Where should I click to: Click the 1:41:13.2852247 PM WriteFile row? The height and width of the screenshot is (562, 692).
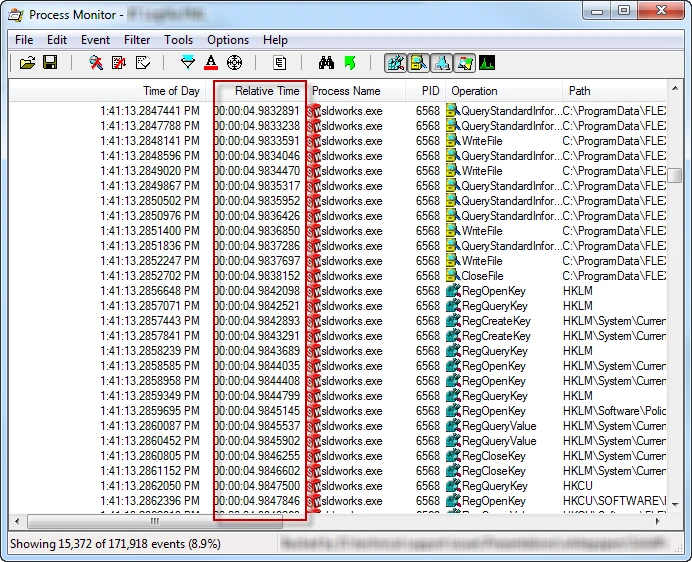(338, 261)
